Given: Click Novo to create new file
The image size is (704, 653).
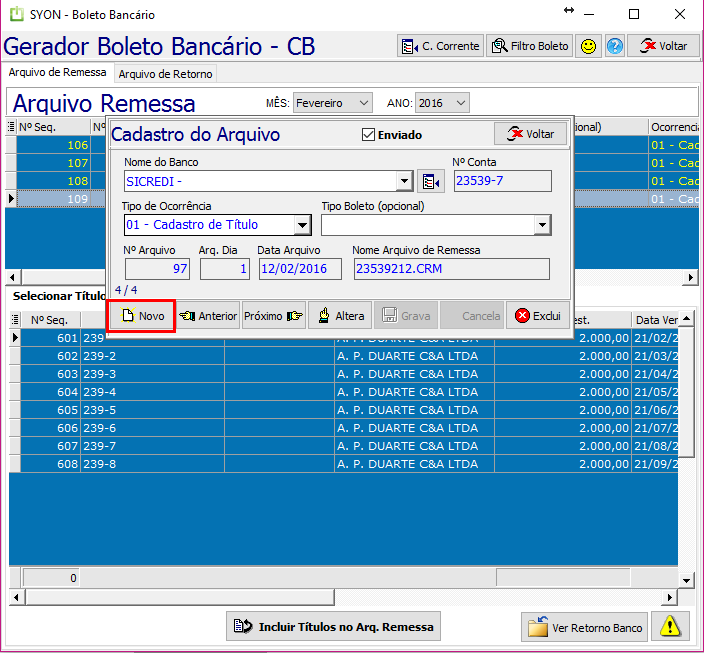Looking at the screenshot, I should coord(141,316).
